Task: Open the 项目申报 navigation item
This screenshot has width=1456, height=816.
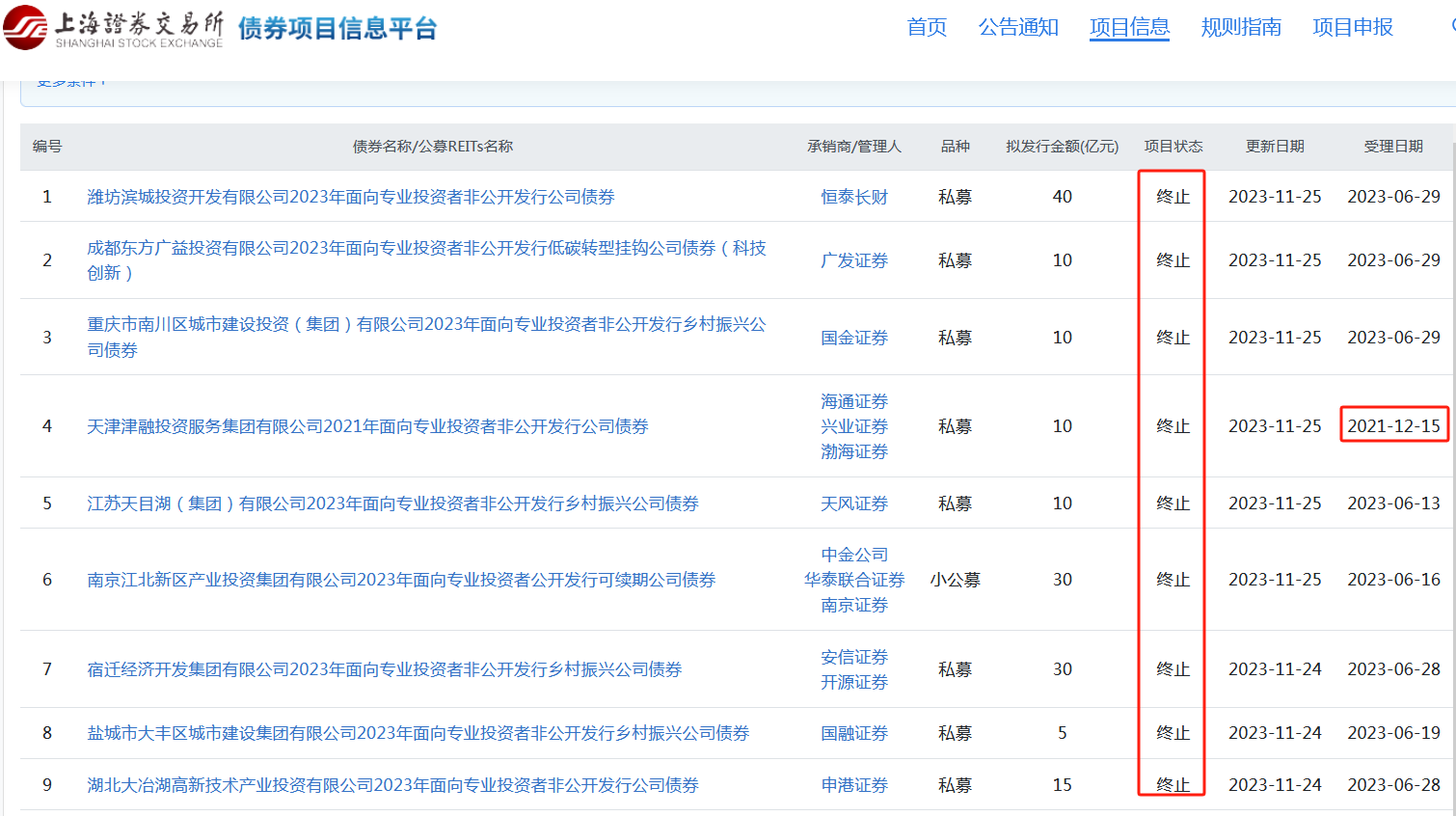Action: (x=1352, y=27)
